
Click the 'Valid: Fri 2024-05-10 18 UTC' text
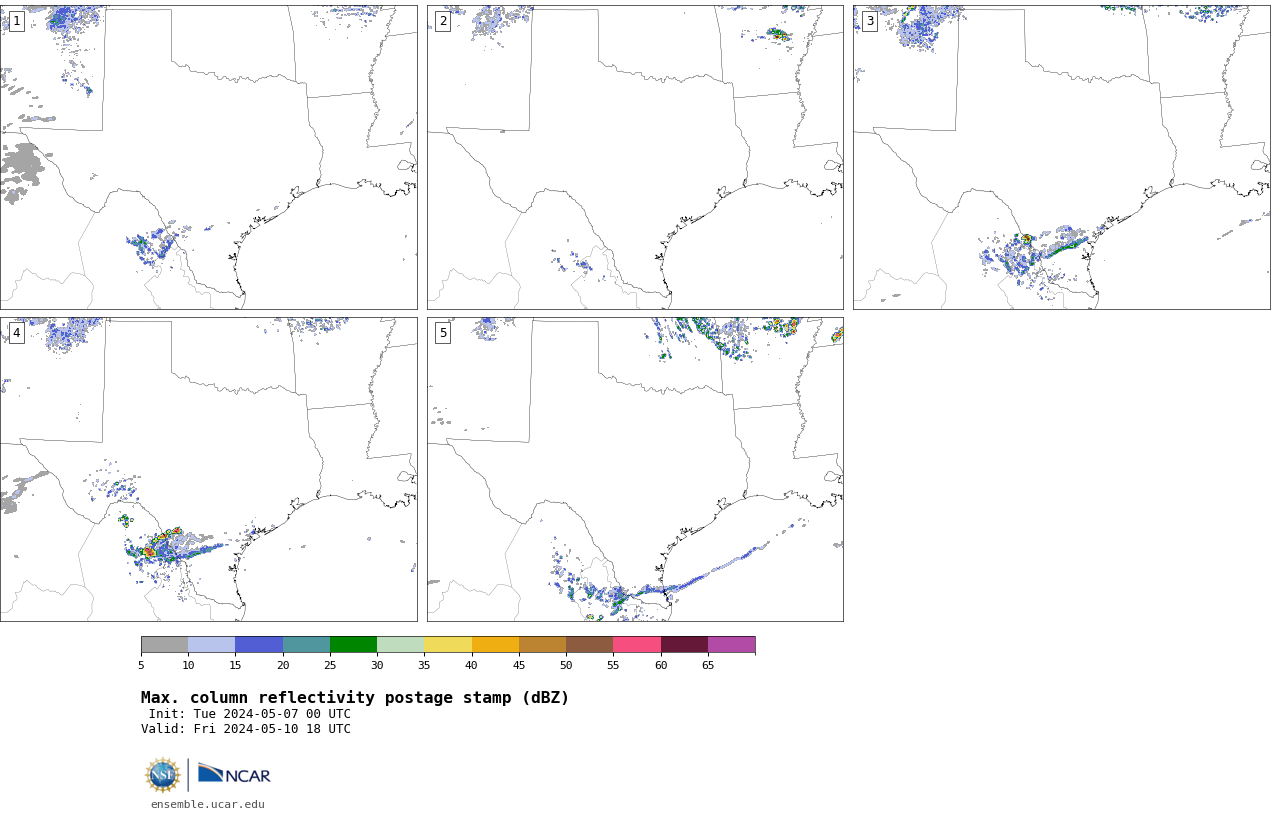[x=246, y=729]
